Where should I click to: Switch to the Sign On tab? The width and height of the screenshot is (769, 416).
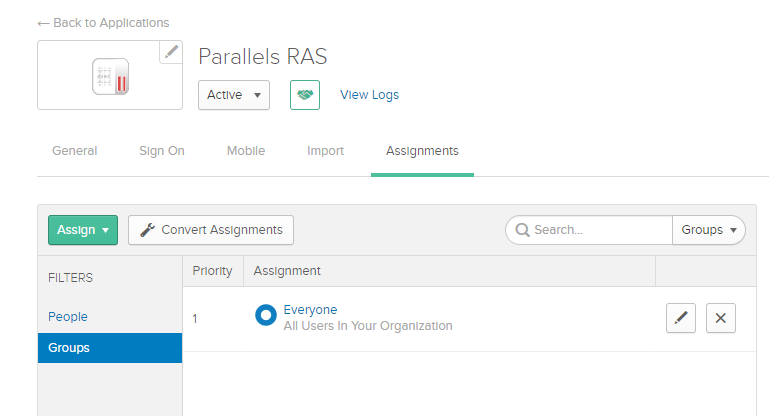tap(161, 151)
